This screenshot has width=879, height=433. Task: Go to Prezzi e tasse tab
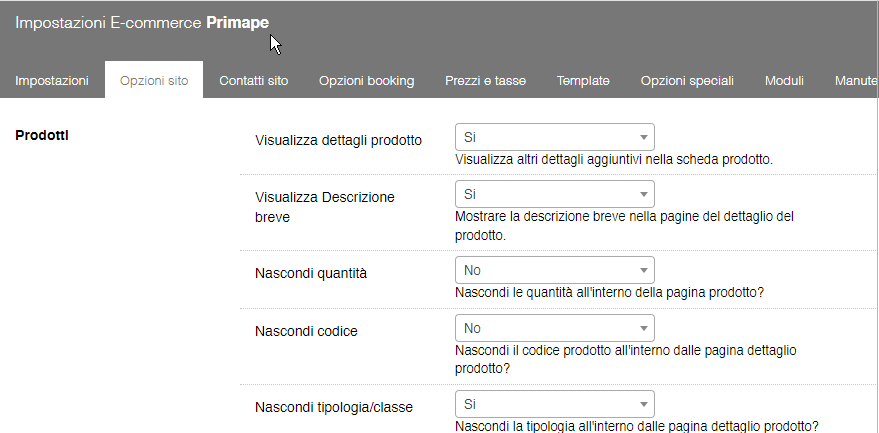[485, 81]
